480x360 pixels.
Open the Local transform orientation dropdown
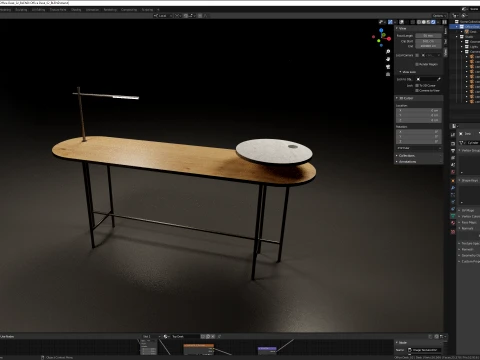[x=162, y=16]
